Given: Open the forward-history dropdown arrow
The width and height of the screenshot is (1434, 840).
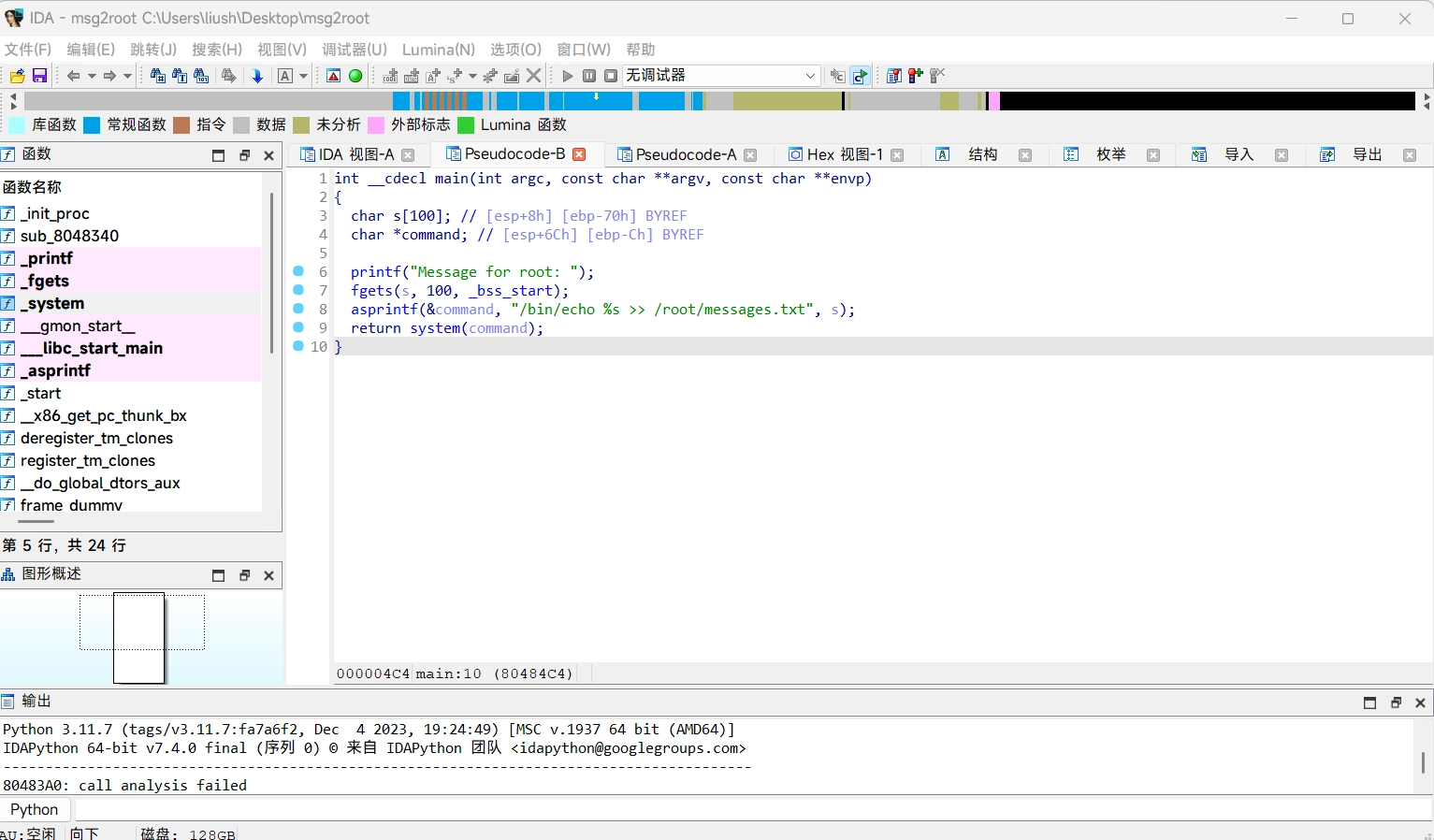Looking at the screenshot, I should (128, 76).
